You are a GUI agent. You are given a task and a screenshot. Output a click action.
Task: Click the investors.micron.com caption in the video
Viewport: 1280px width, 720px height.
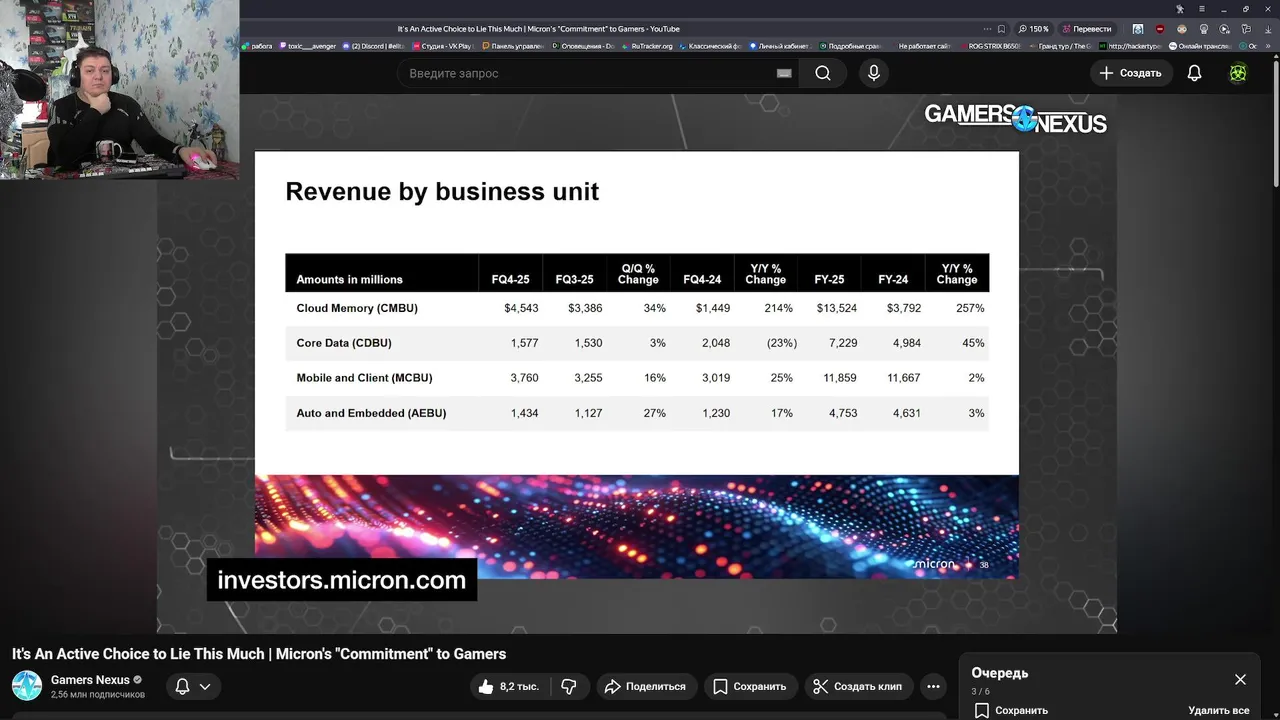tap(341, 580)
